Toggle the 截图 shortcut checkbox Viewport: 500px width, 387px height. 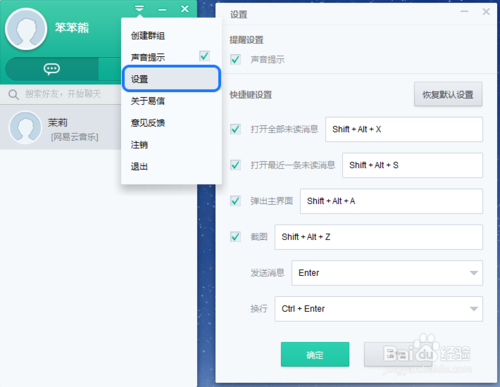click(x=235, y=237)
